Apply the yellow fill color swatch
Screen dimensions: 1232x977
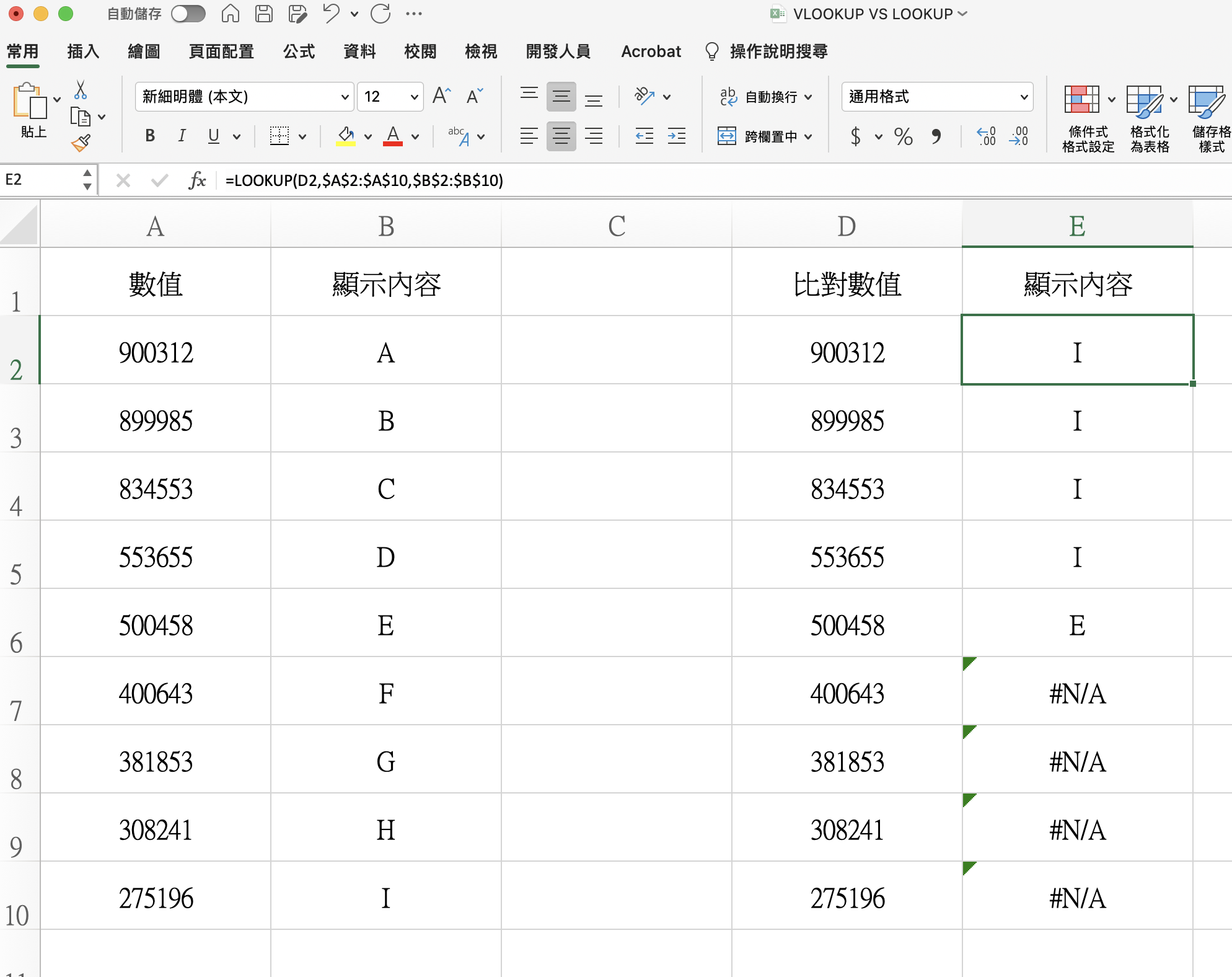(345, 136)
